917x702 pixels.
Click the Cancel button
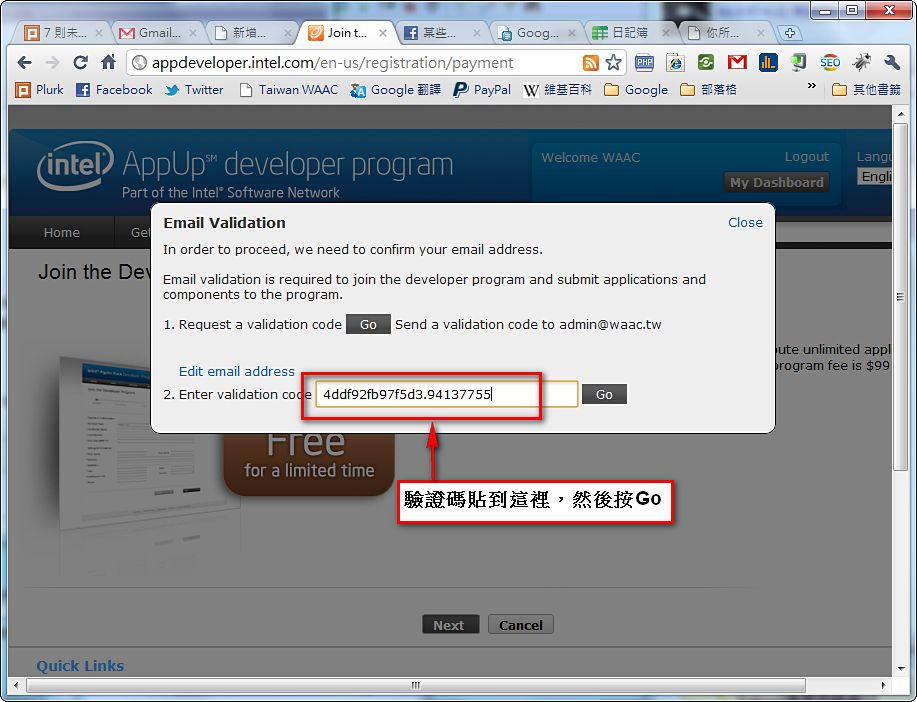coord(520,624)
